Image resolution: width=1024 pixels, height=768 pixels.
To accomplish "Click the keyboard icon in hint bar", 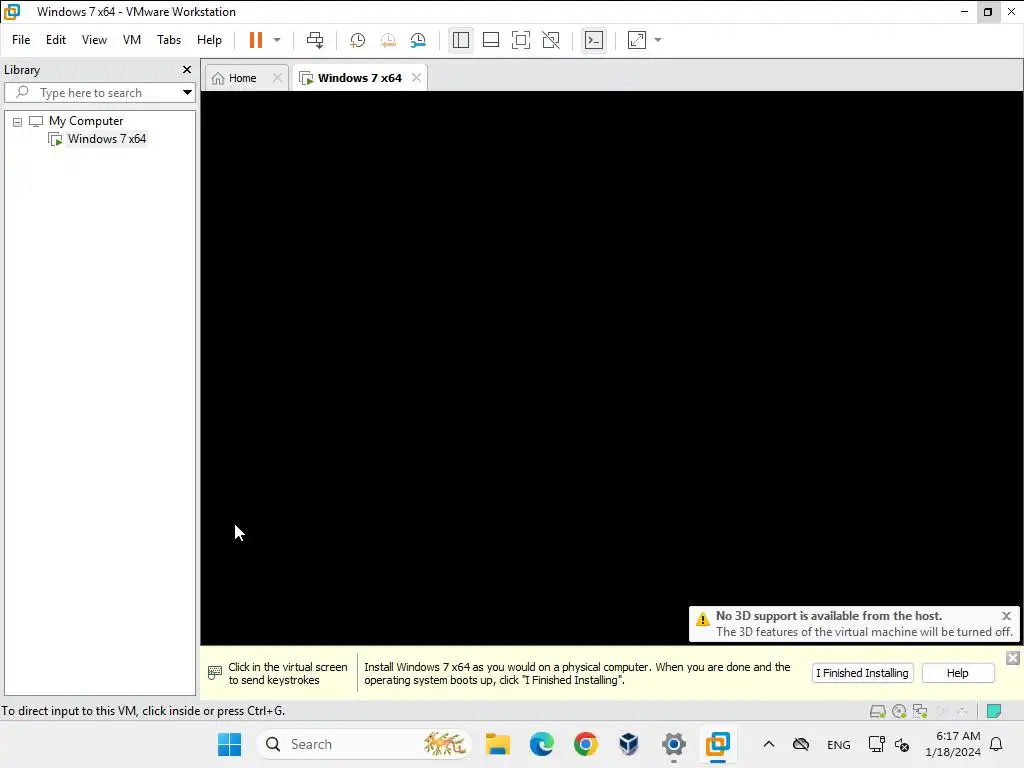I will pos(215,673).
